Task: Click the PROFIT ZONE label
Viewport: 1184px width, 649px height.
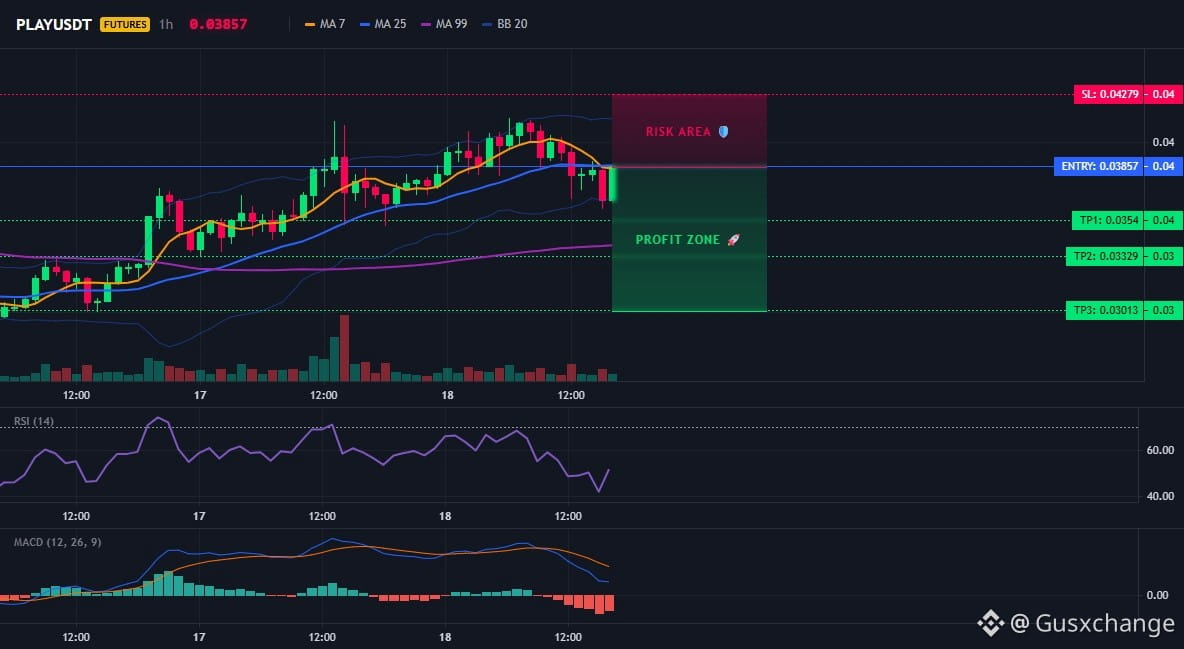Action: coord(678,240)
